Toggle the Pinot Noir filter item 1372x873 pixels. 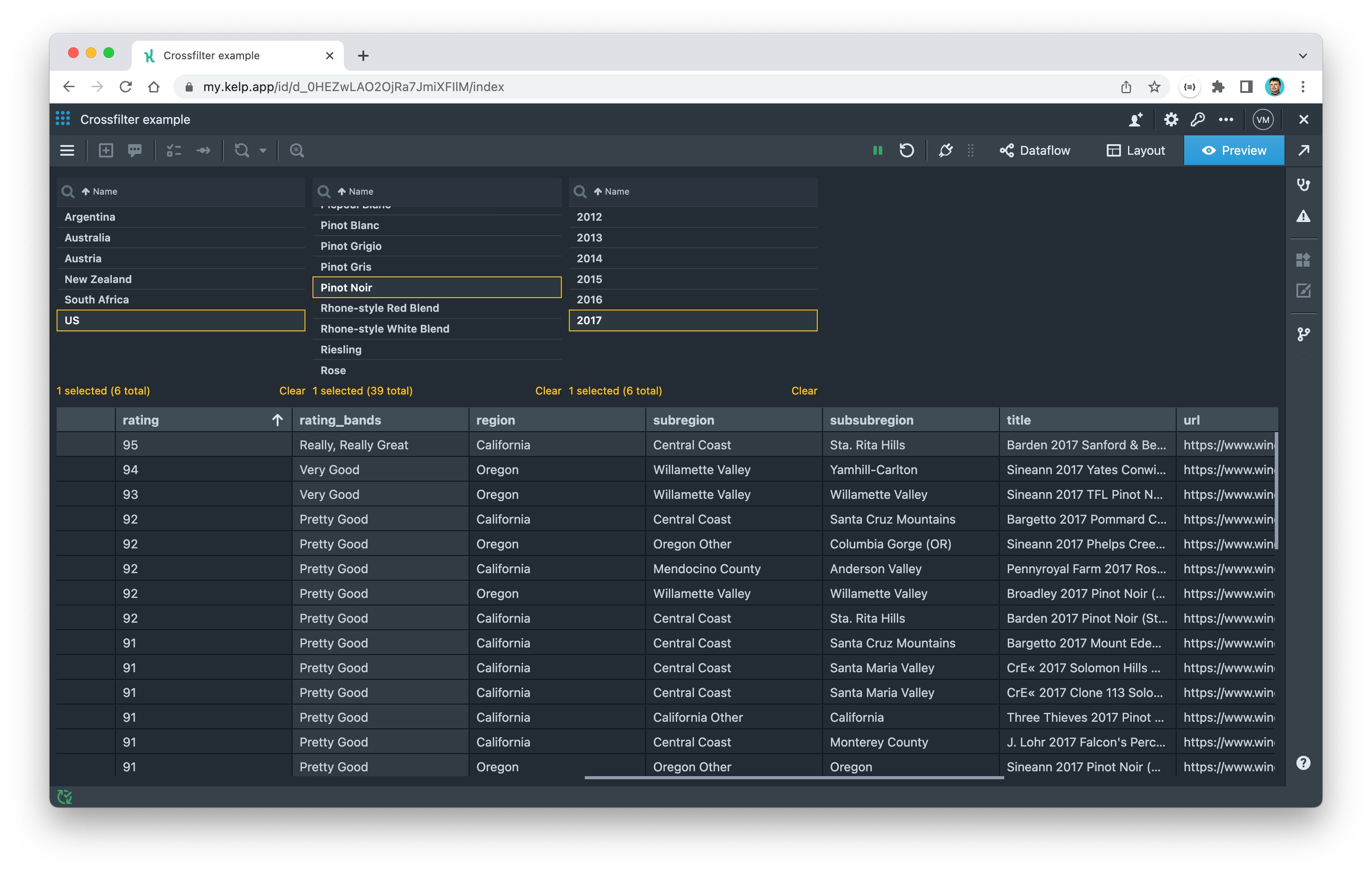436,287
